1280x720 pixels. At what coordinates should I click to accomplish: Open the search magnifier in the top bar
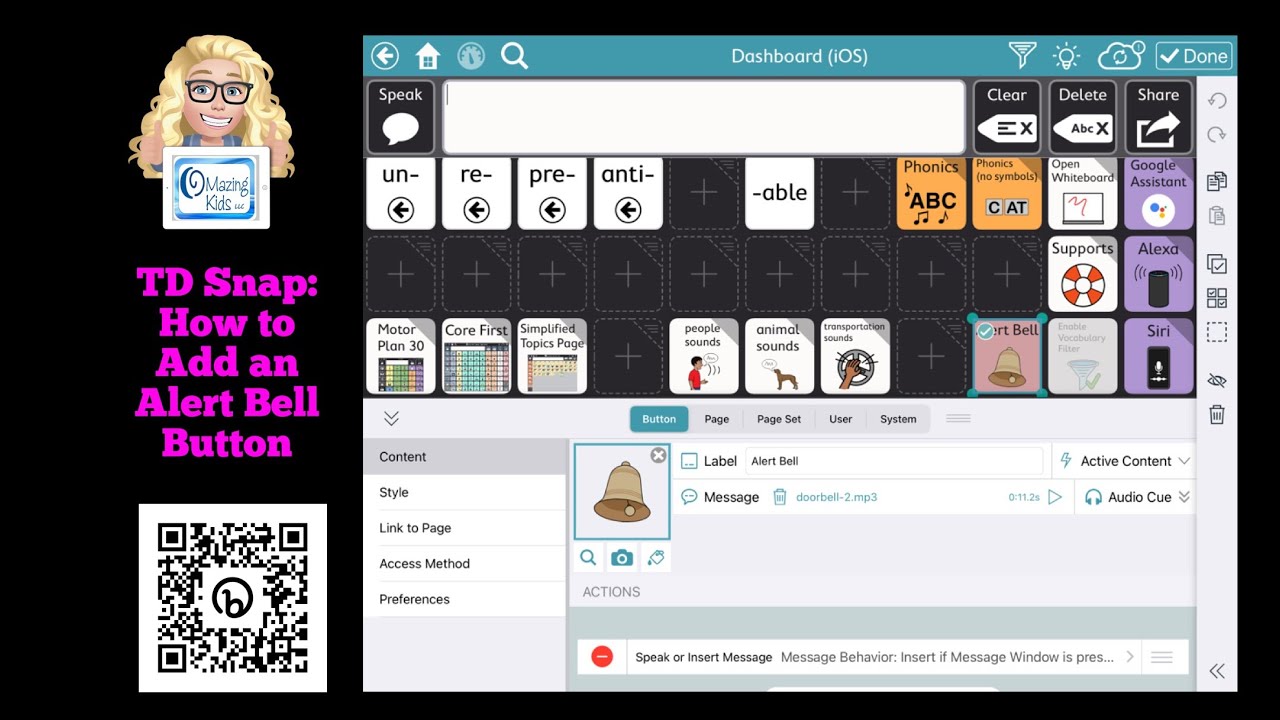[x=514, y=56]
